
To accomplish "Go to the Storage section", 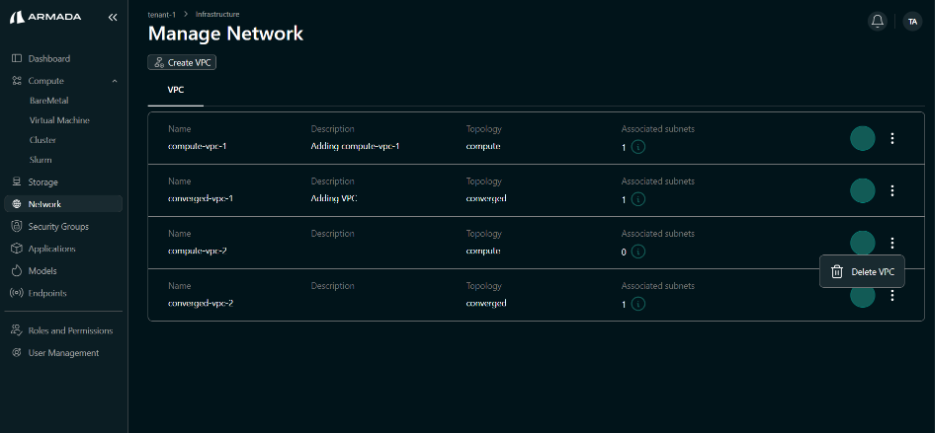I will (x=43, y=182).
